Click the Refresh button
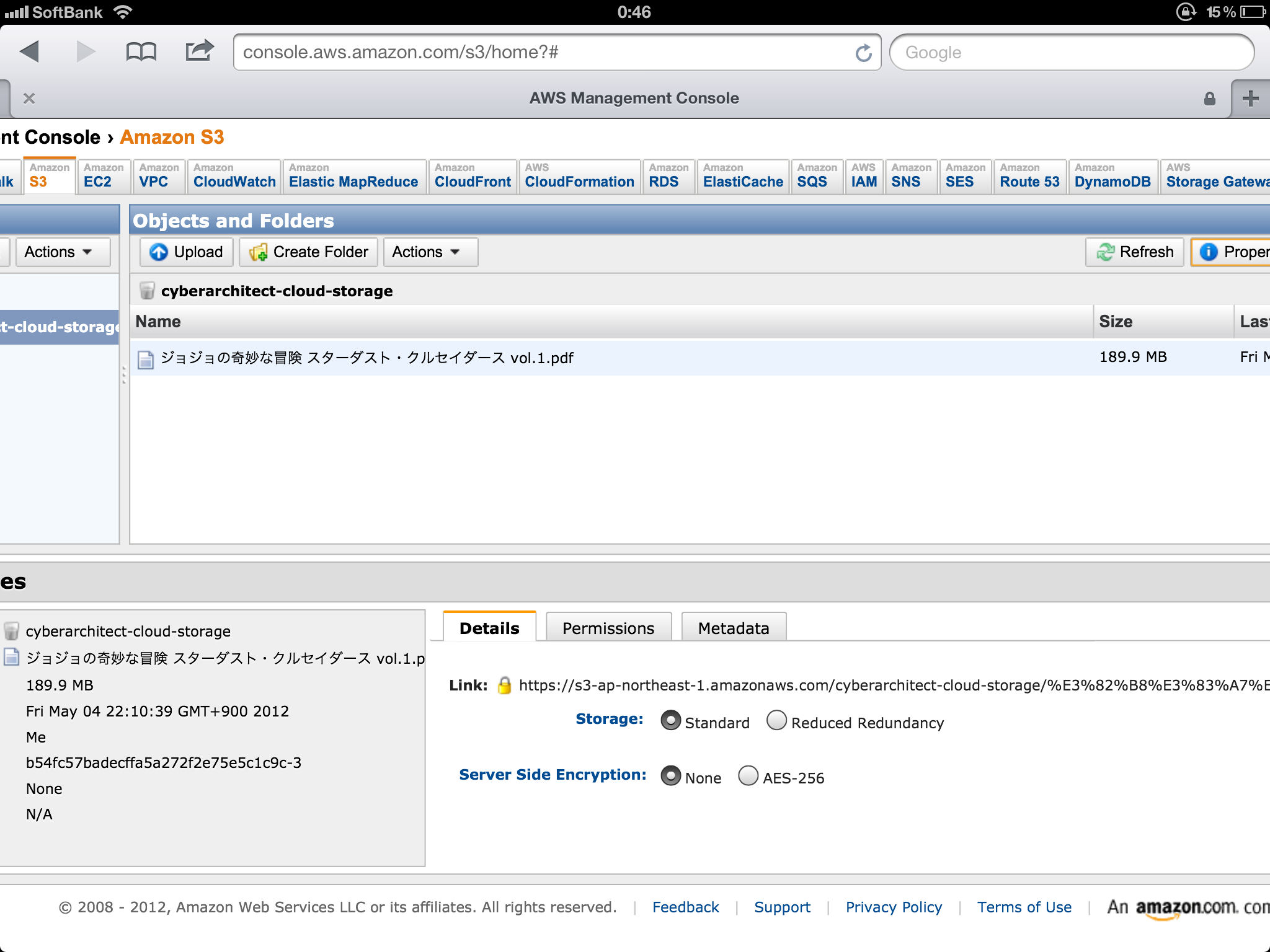 coord(1135,252)
